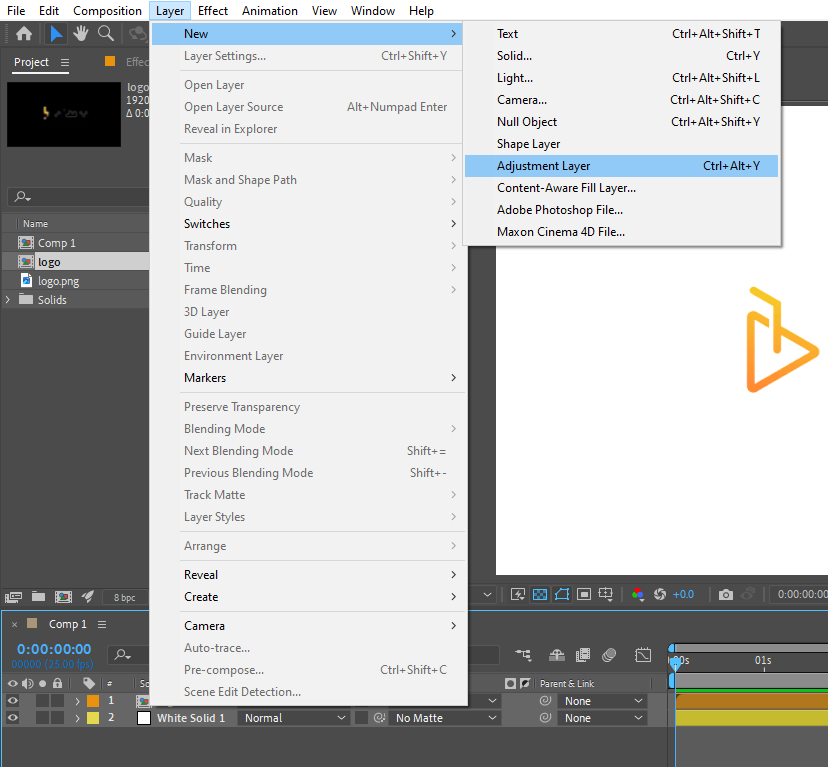Hide layer 1 using its eye icon
828x767 pixels.
point(13,701)
